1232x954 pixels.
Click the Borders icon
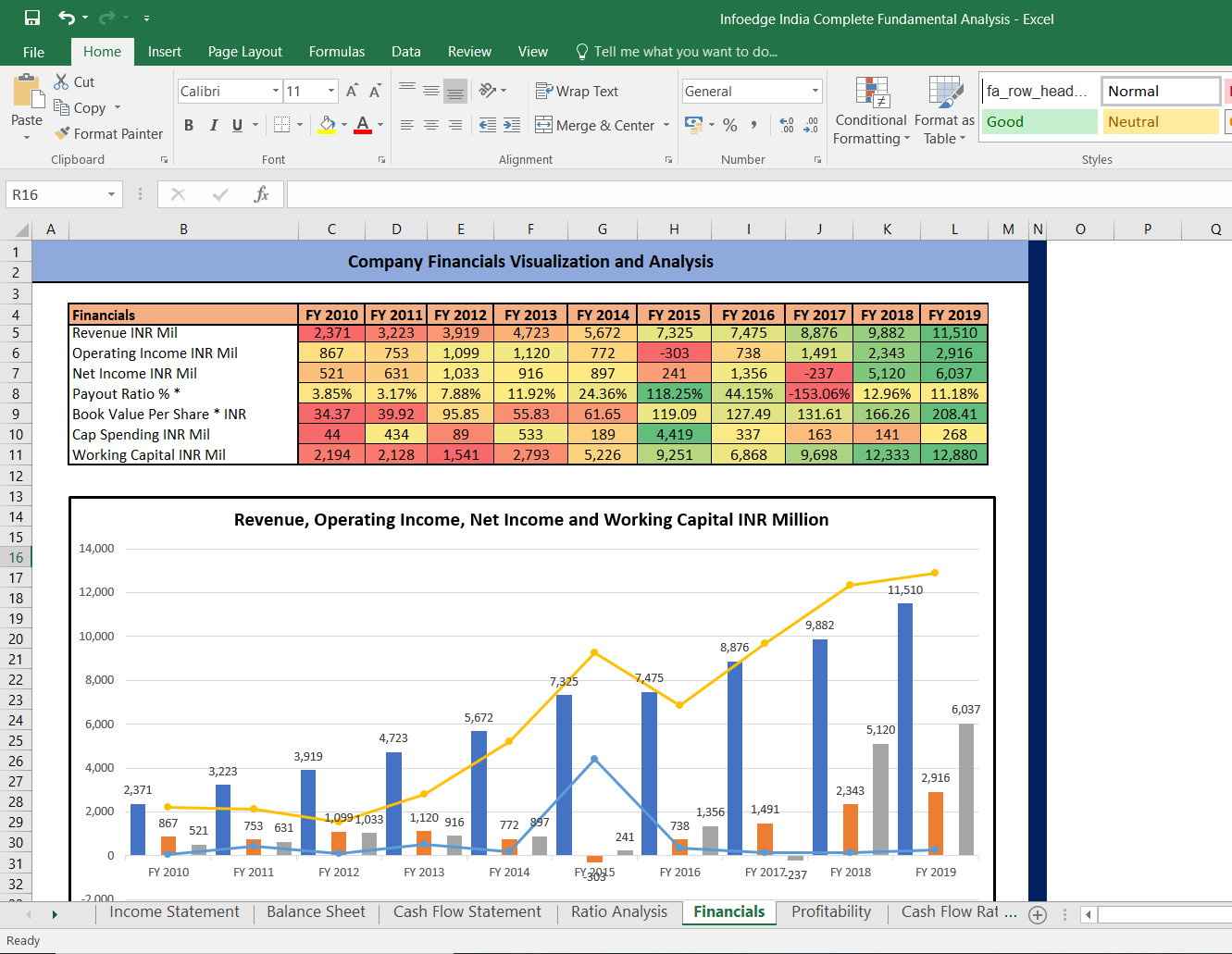[282, 125]
